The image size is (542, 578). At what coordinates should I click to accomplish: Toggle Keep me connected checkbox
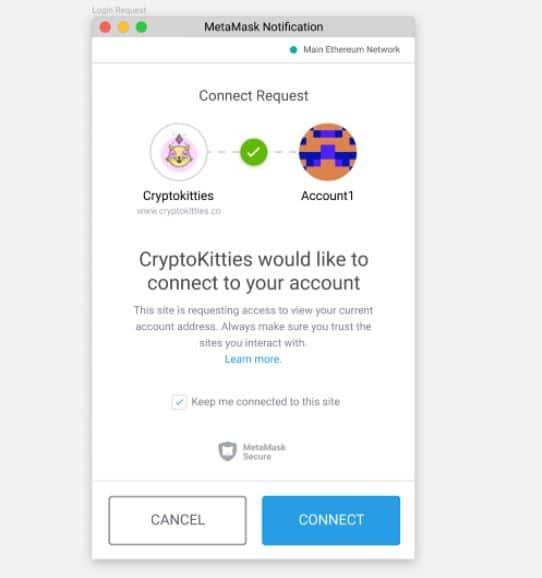pyautogui.click(x=179, y=402)
